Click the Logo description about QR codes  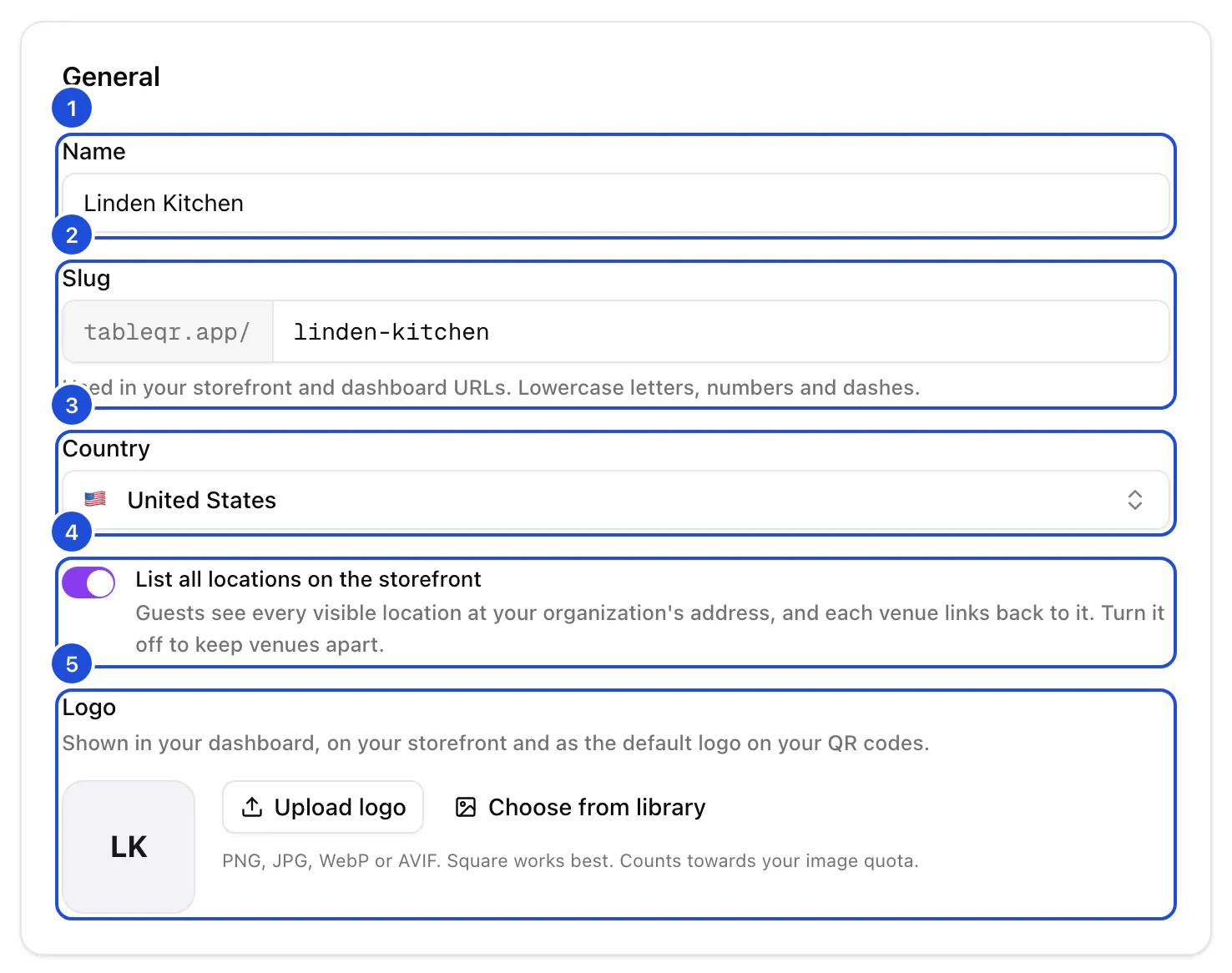click(496, 744)
